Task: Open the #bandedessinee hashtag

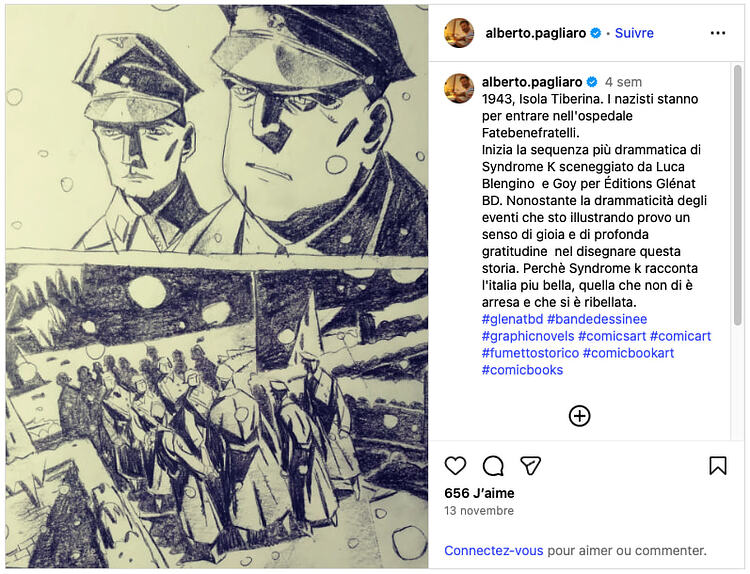Action: 597,319
